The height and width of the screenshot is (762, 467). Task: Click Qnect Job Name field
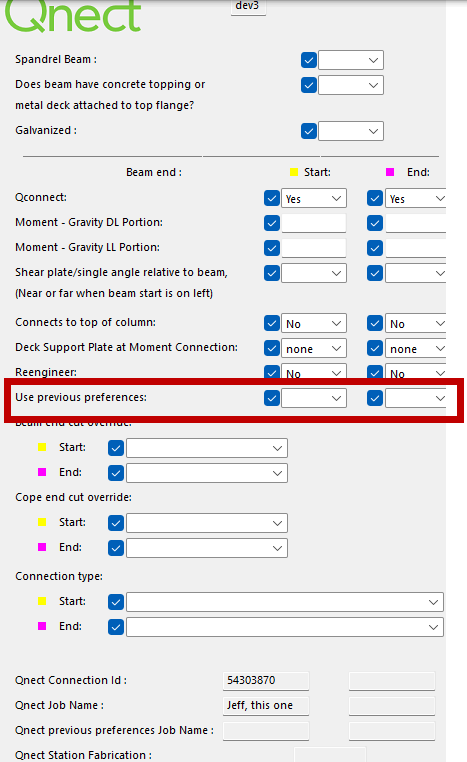[266, 706]
